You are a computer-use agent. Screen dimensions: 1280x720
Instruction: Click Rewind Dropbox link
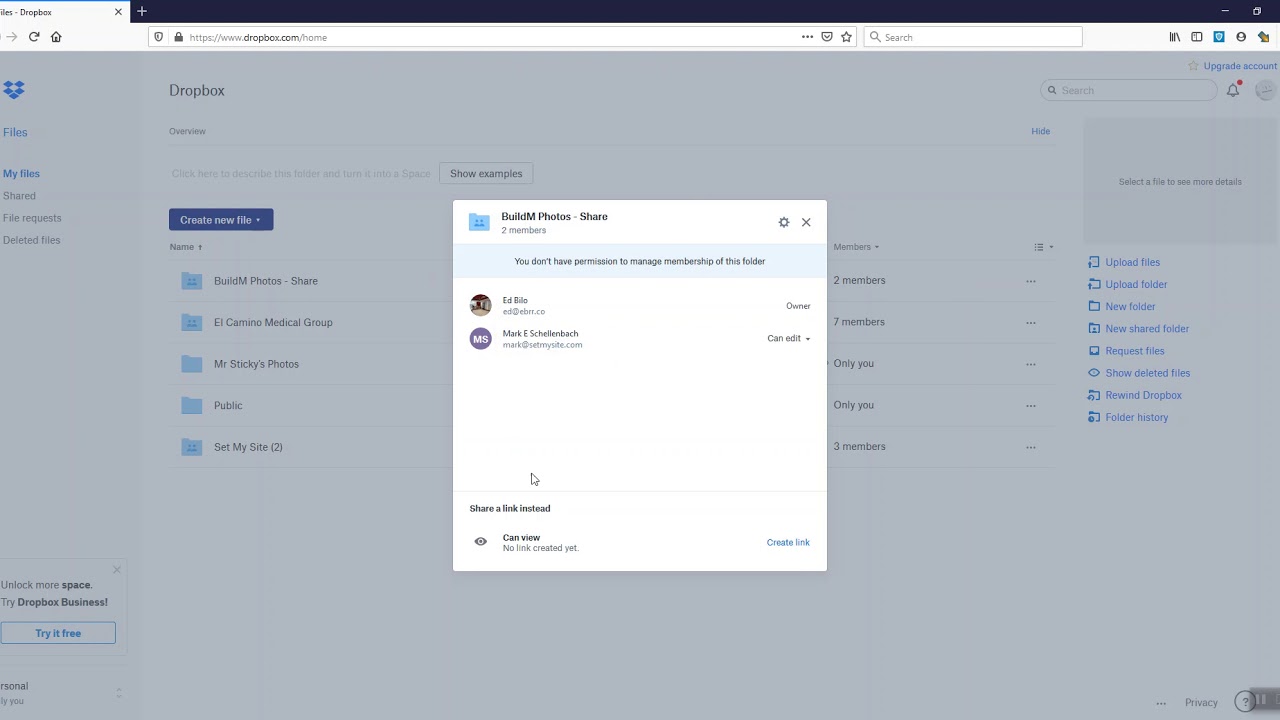1143,395
